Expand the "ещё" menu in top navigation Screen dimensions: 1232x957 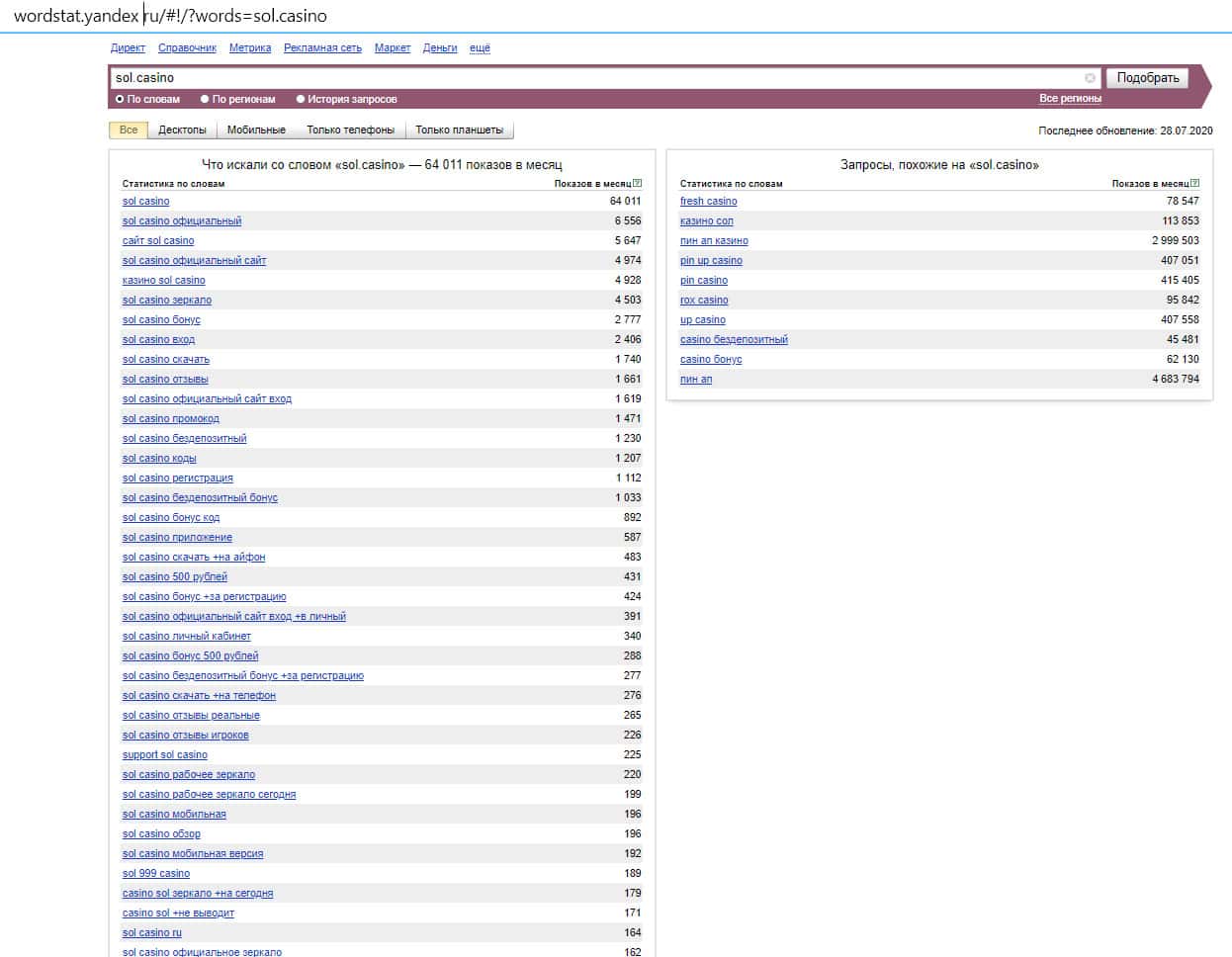click(x=480, y=47)
